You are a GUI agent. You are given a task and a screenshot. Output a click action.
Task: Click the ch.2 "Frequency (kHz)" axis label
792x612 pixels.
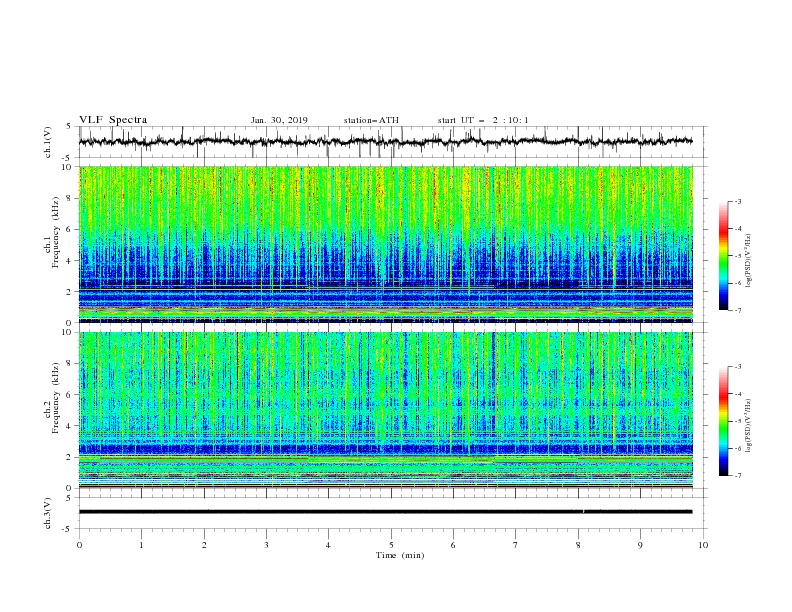tap(56, 397)
